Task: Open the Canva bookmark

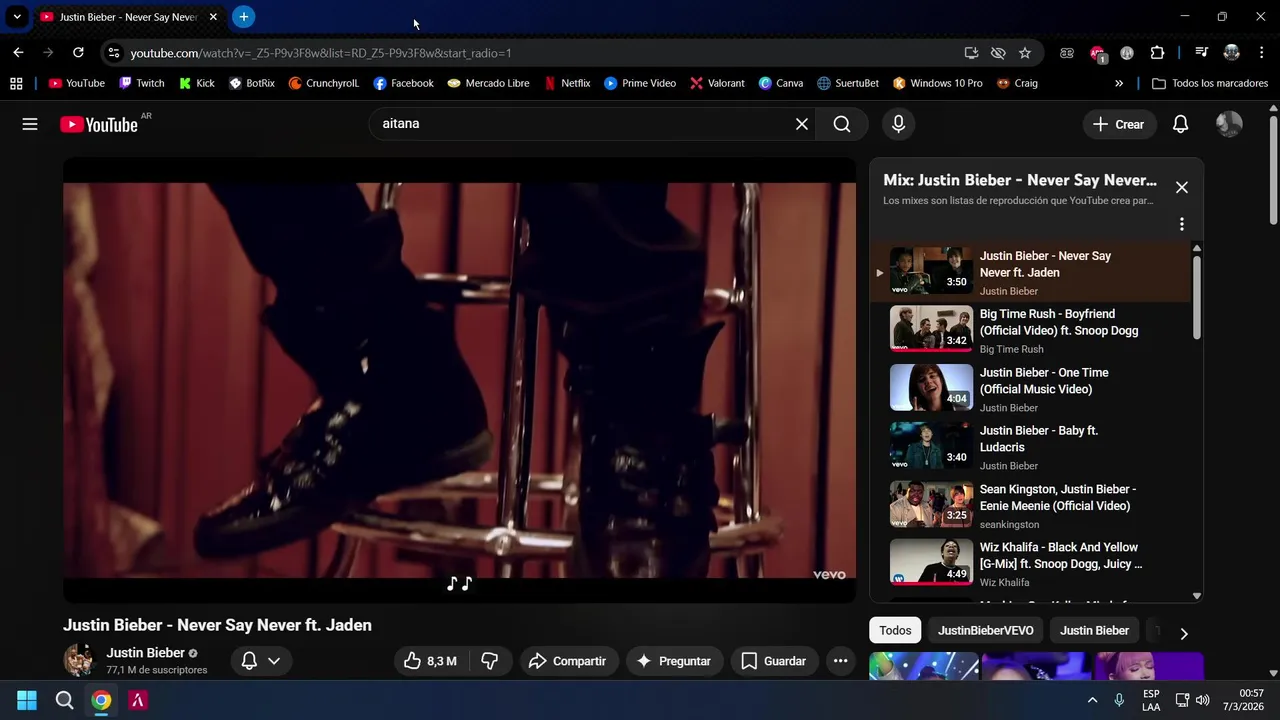Action: pyautogui.click(x=781, y=84)
